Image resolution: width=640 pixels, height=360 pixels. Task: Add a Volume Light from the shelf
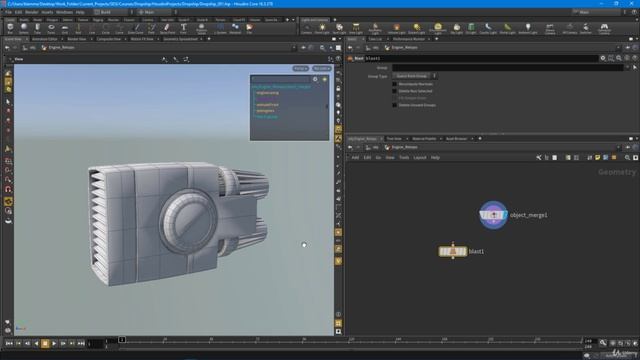(396, 29)
